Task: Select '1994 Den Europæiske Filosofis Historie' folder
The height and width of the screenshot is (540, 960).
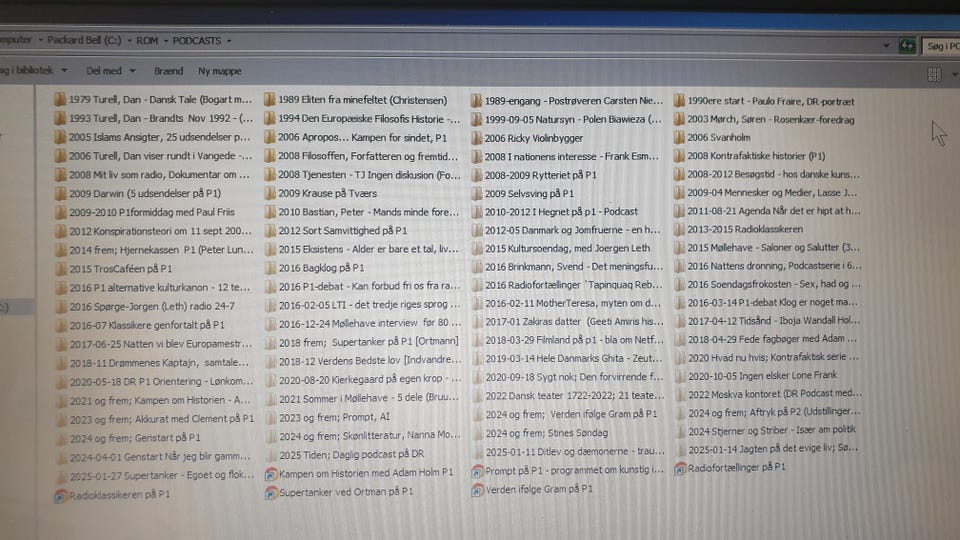Action: click(362, 119)
